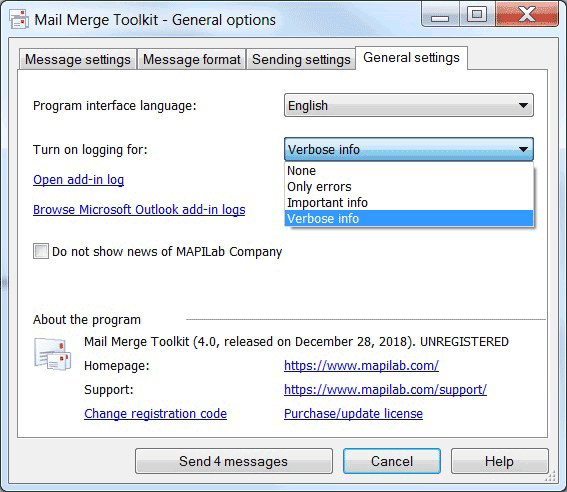This screenshot has width=567, height=492.
Task: Collapse the logging level dropdown arrow
Action: point(523,149)
